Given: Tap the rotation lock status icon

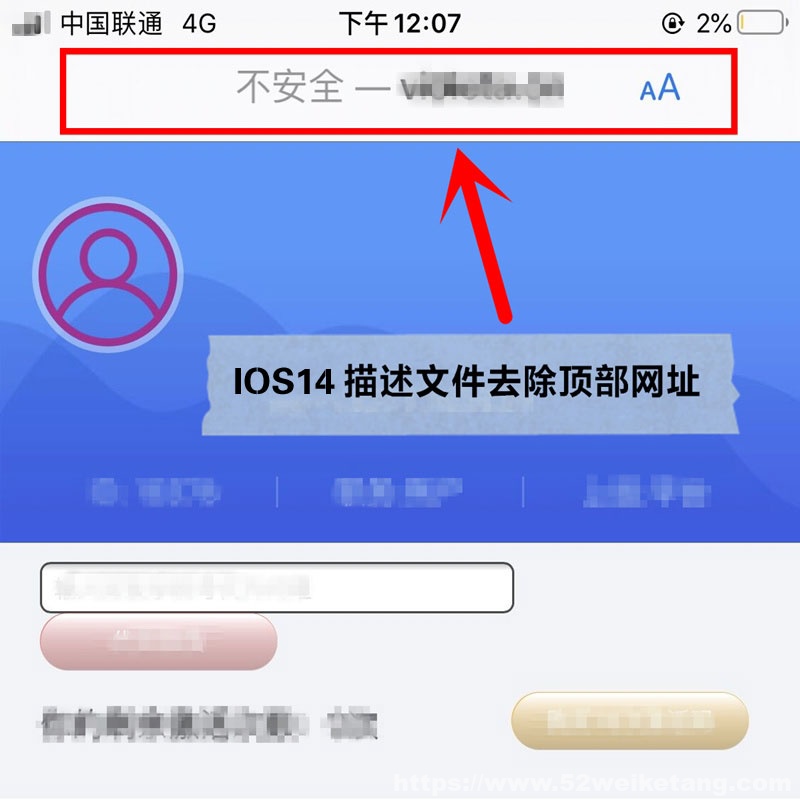Looking at the screenshot, I should pyautogui.click(x=672, y=23).
